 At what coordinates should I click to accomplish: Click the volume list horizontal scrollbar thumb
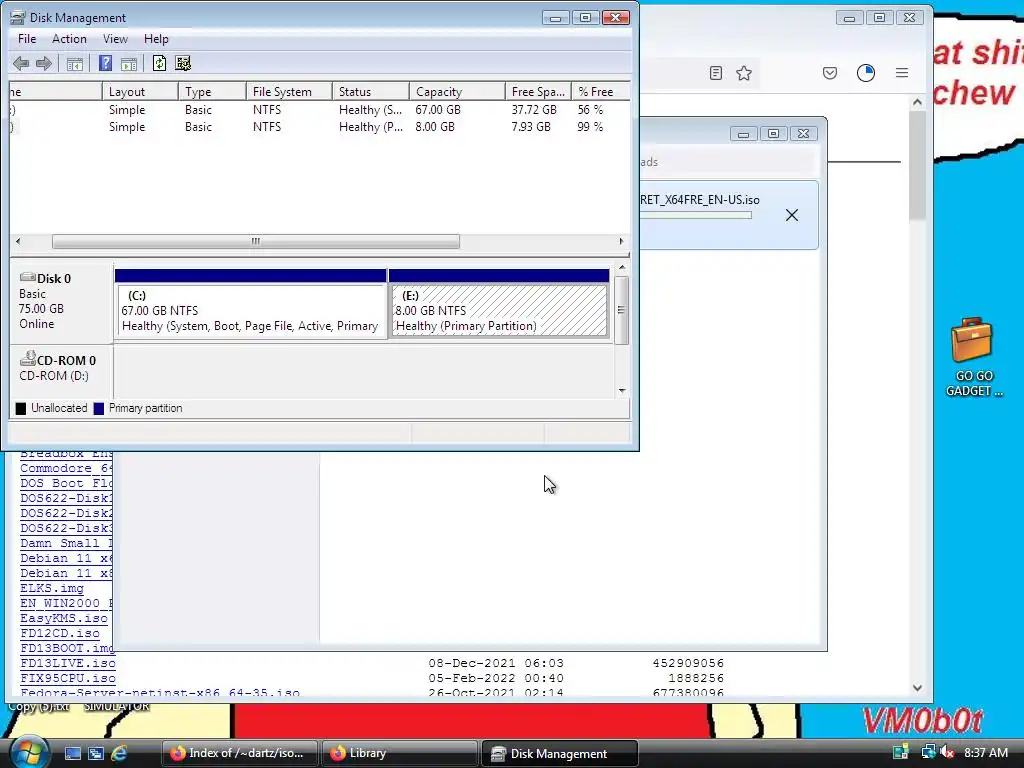tap(255, 242)
